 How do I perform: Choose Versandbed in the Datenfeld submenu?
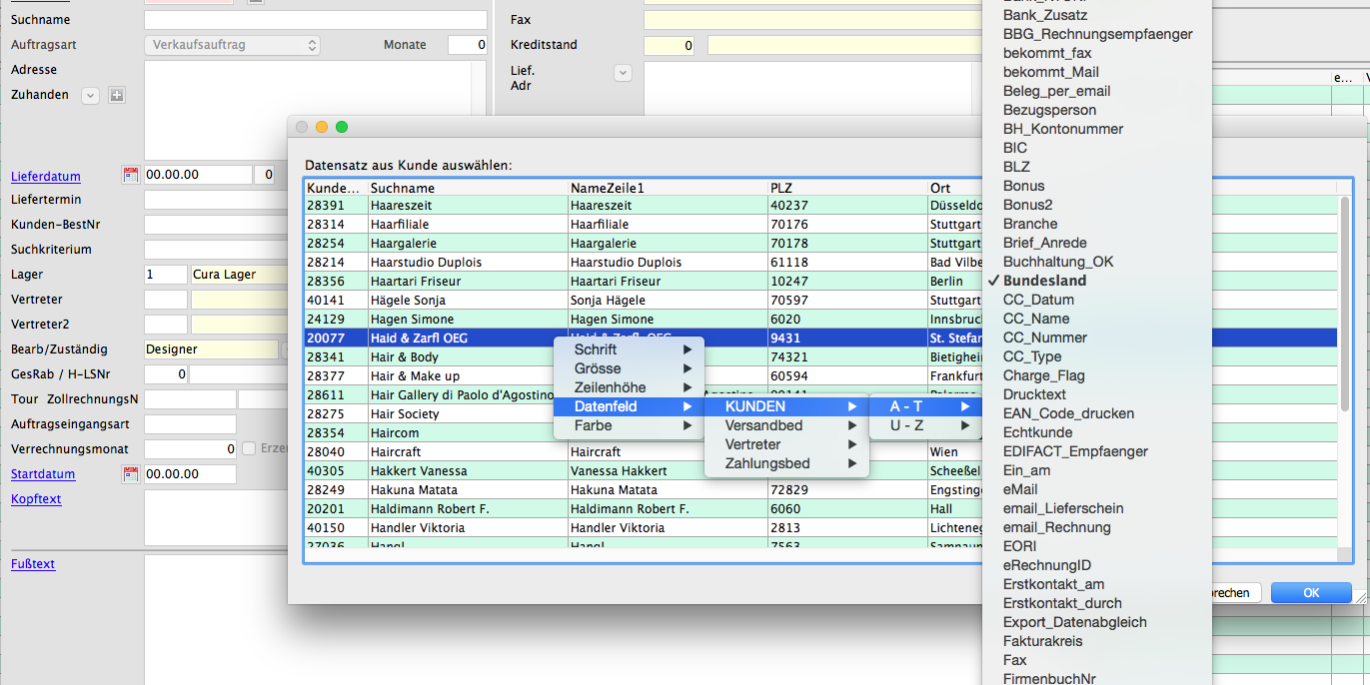pos(787,425)
